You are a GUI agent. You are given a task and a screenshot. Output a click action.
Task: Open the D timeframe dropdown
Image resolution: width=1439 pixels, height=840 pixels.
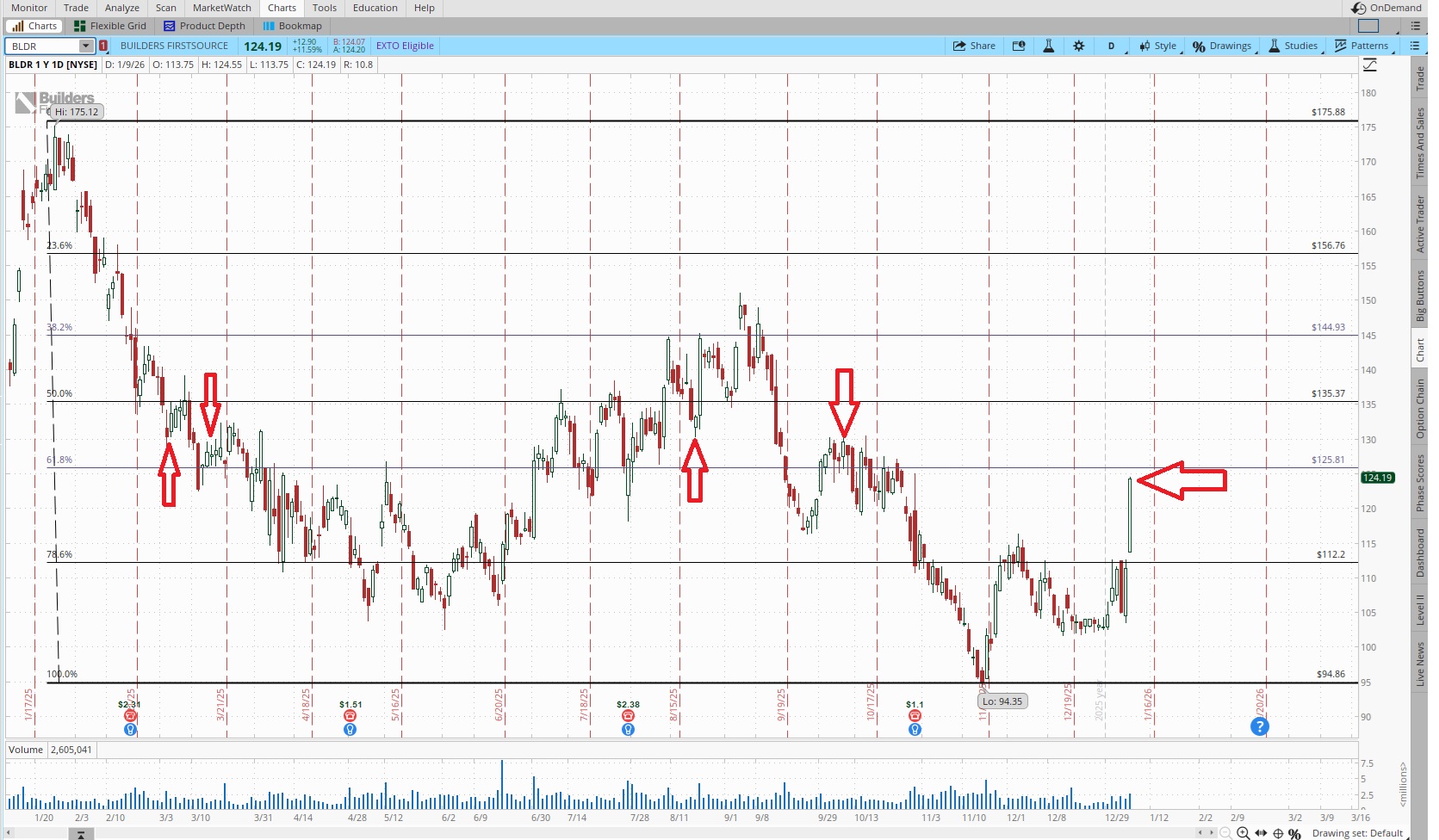1111,46
